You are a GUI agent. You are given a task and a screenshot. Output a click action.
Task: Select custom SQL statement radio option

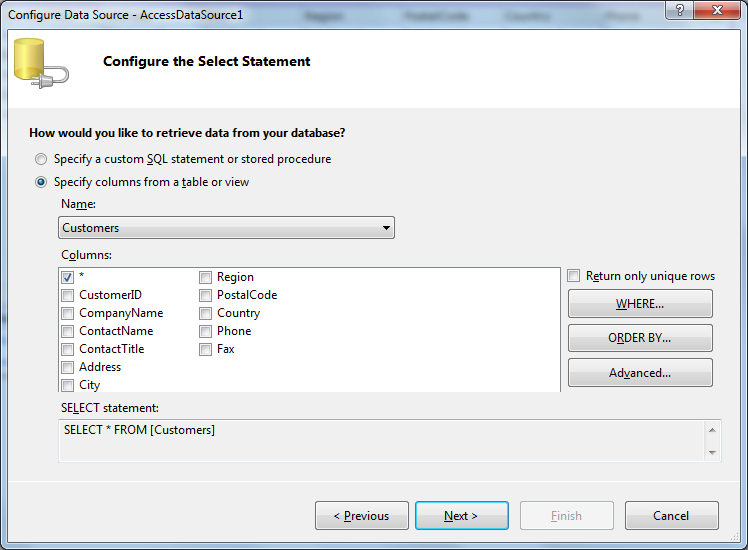[x=41, y=159]
